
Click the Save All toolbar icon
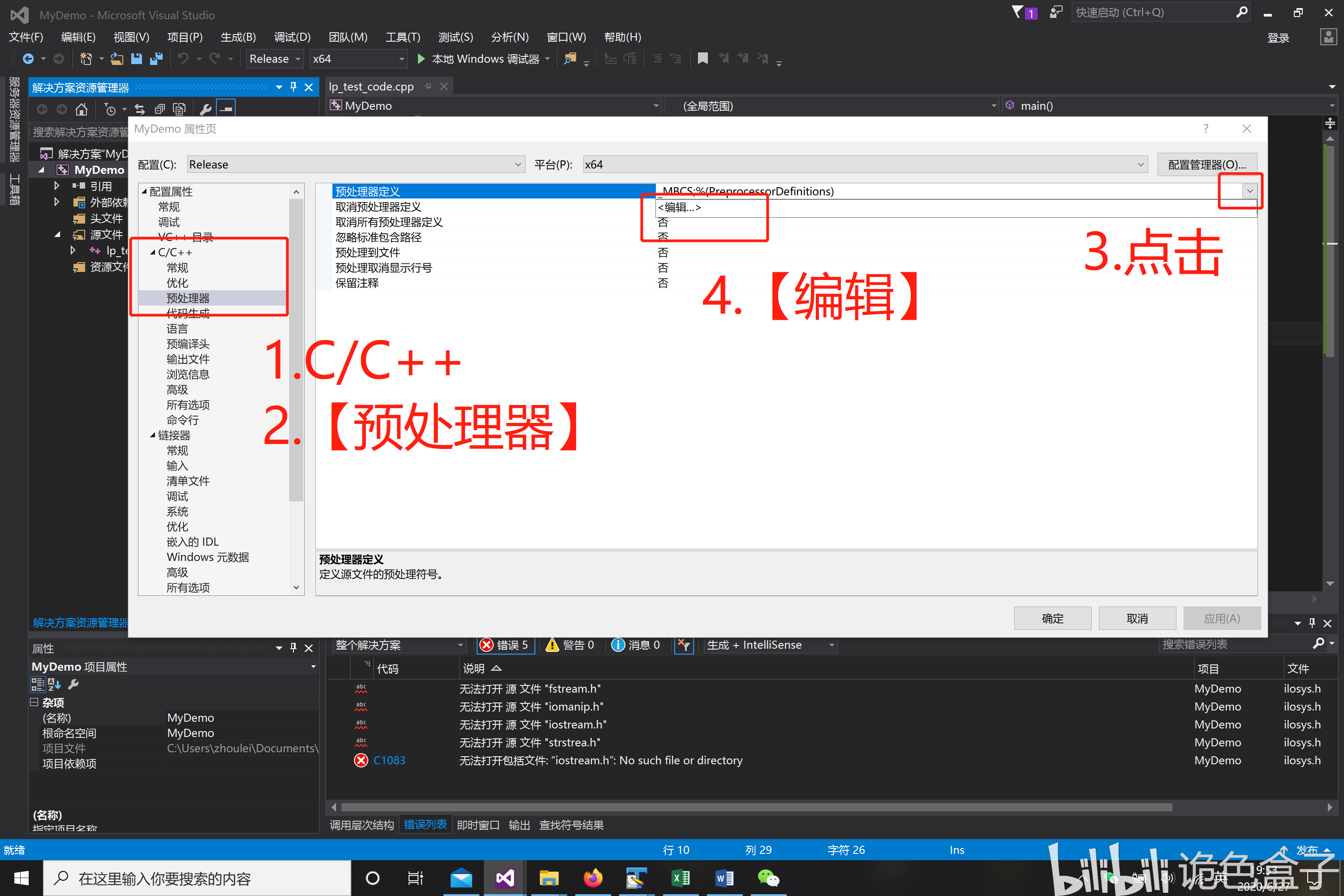156,58
